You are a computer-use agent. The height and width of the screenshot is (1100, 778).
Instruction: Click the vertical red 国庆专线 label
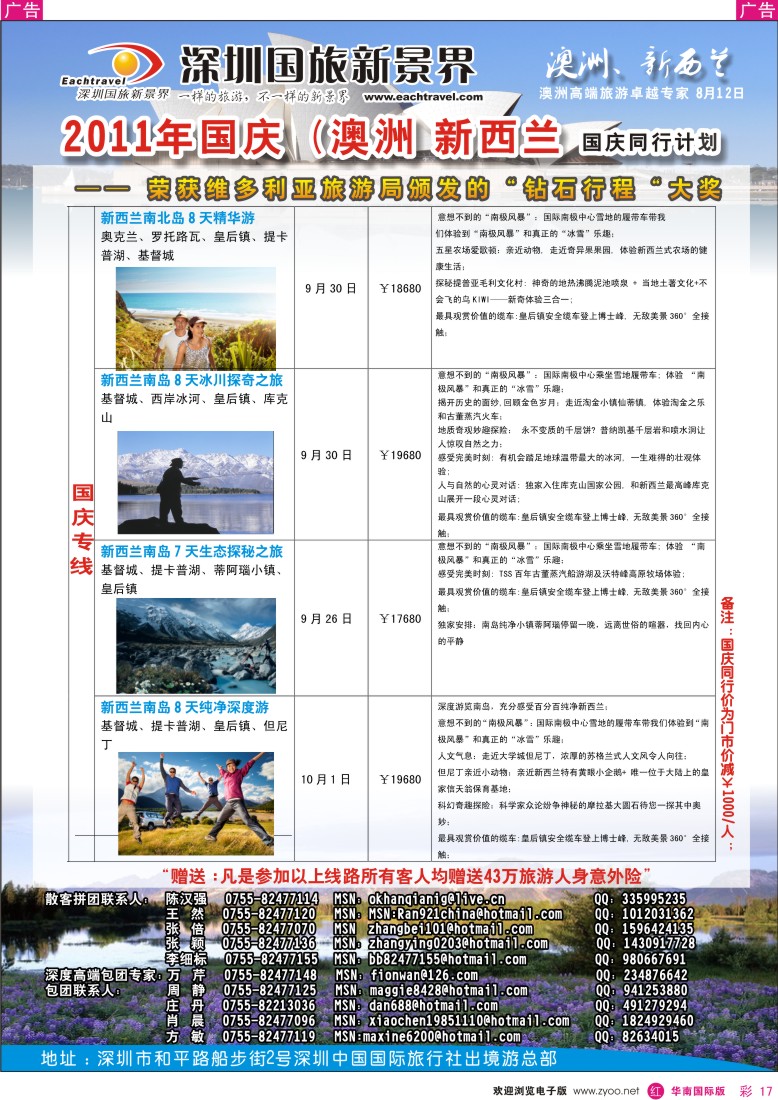click(x=82, y=530)
